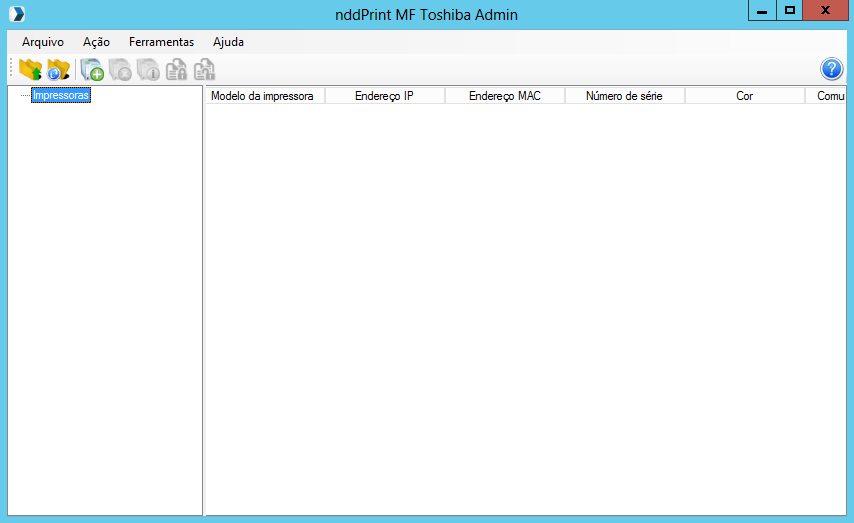This screenshot has height=523, width=854.
Task: Click the nddPrint logo in title bar
Action: point(16,14)
